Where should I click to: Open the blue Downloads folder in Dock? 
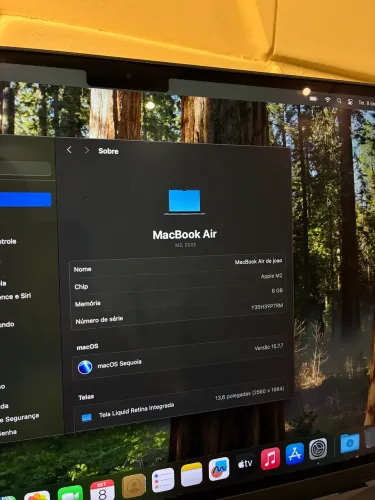350,443
